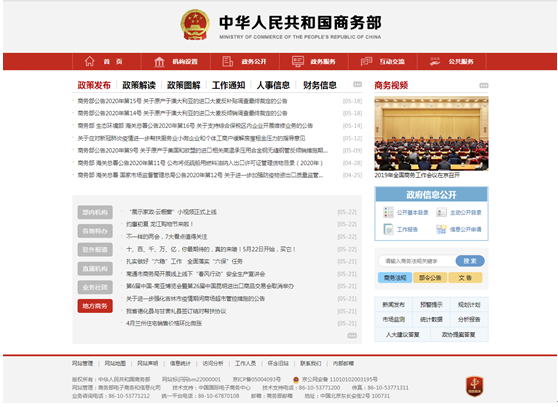Click the building icon for 机构设置
Image resolution: width=558 pixels, height=407 pixels.
(x=159, y=62)
